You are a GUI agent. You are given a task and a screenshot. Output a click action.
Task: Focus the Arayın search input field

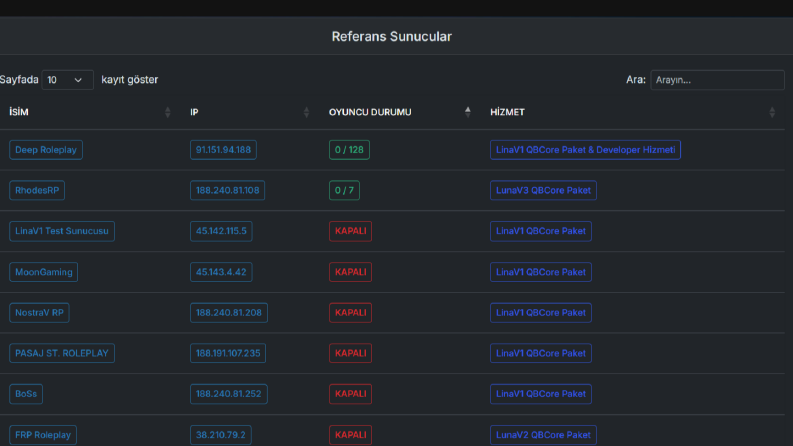(717, 80)
